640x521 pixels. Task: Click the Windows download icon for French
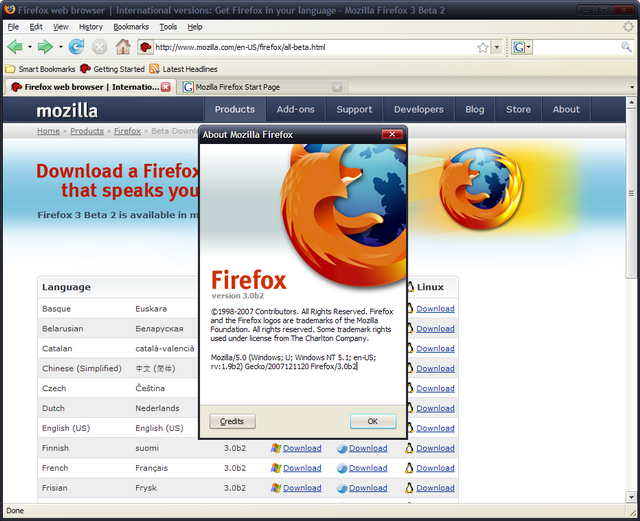point(276,468)
